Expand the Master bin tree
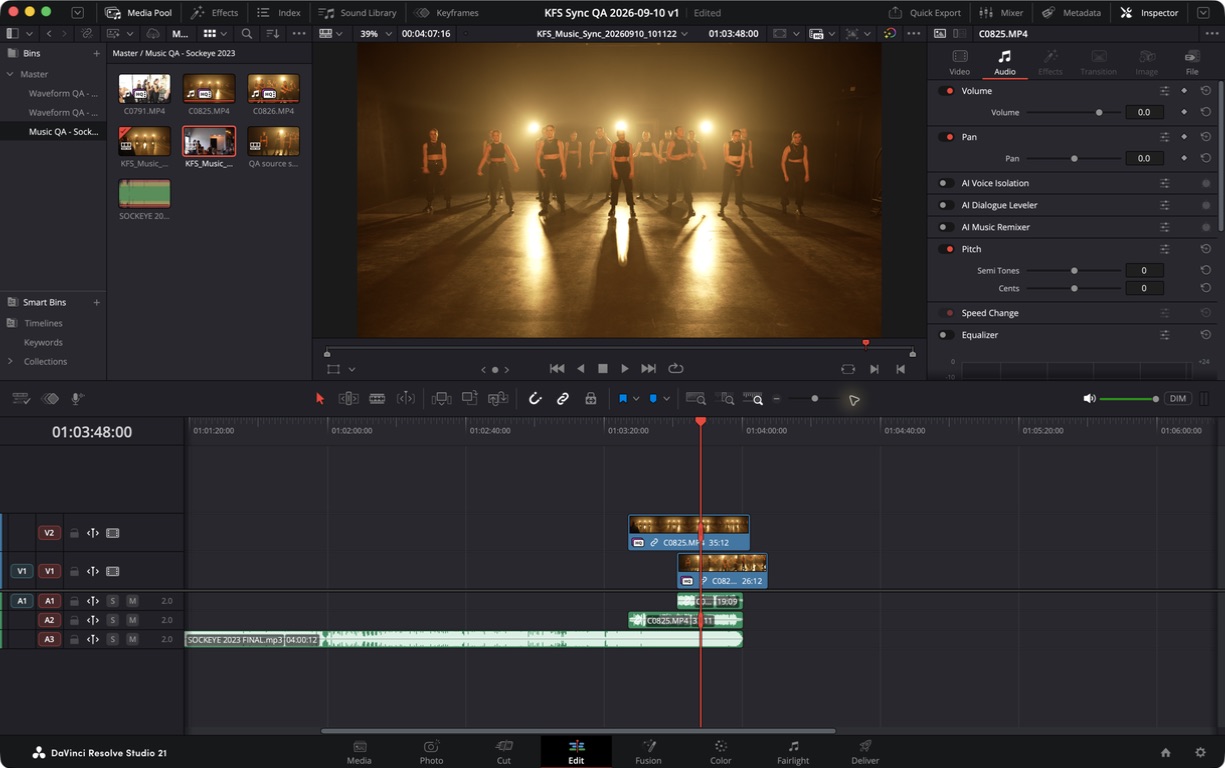This screenshot has height=768, width=1225. pos(10,74)
